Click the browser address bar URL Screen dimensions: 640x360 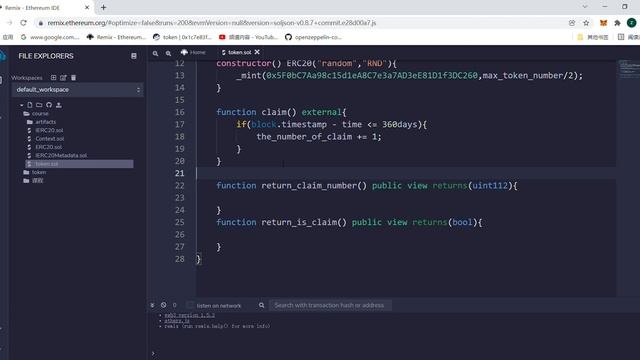click(x=211, y=23)
